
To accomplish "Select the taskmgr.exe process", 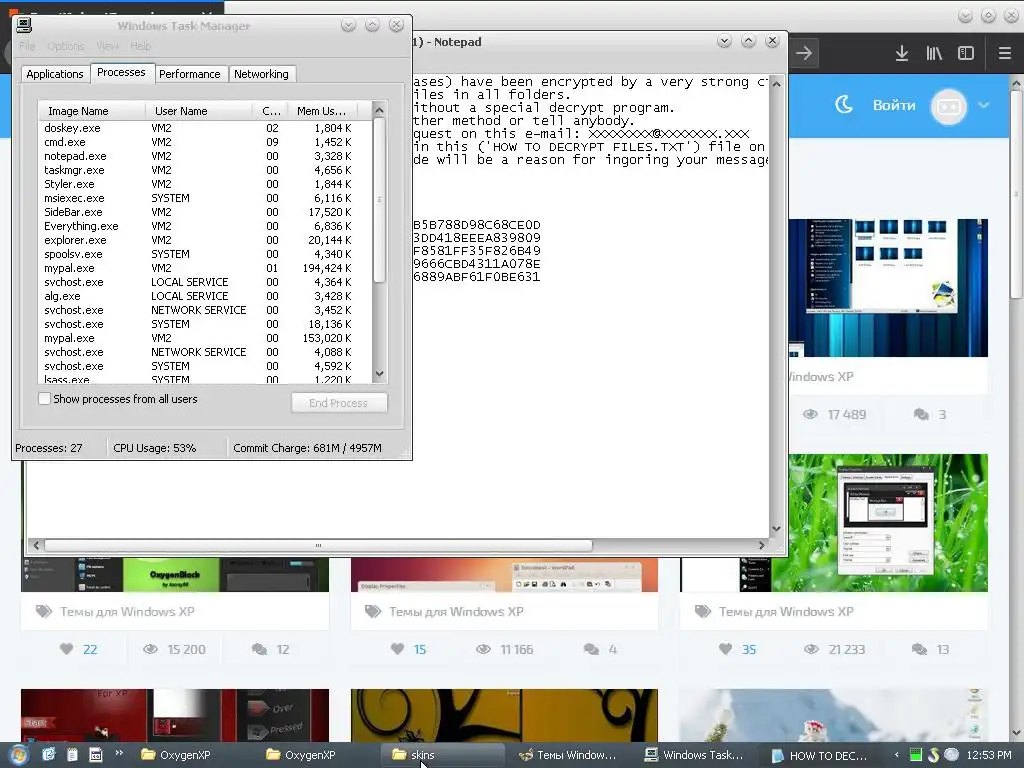I will (205, 170).
